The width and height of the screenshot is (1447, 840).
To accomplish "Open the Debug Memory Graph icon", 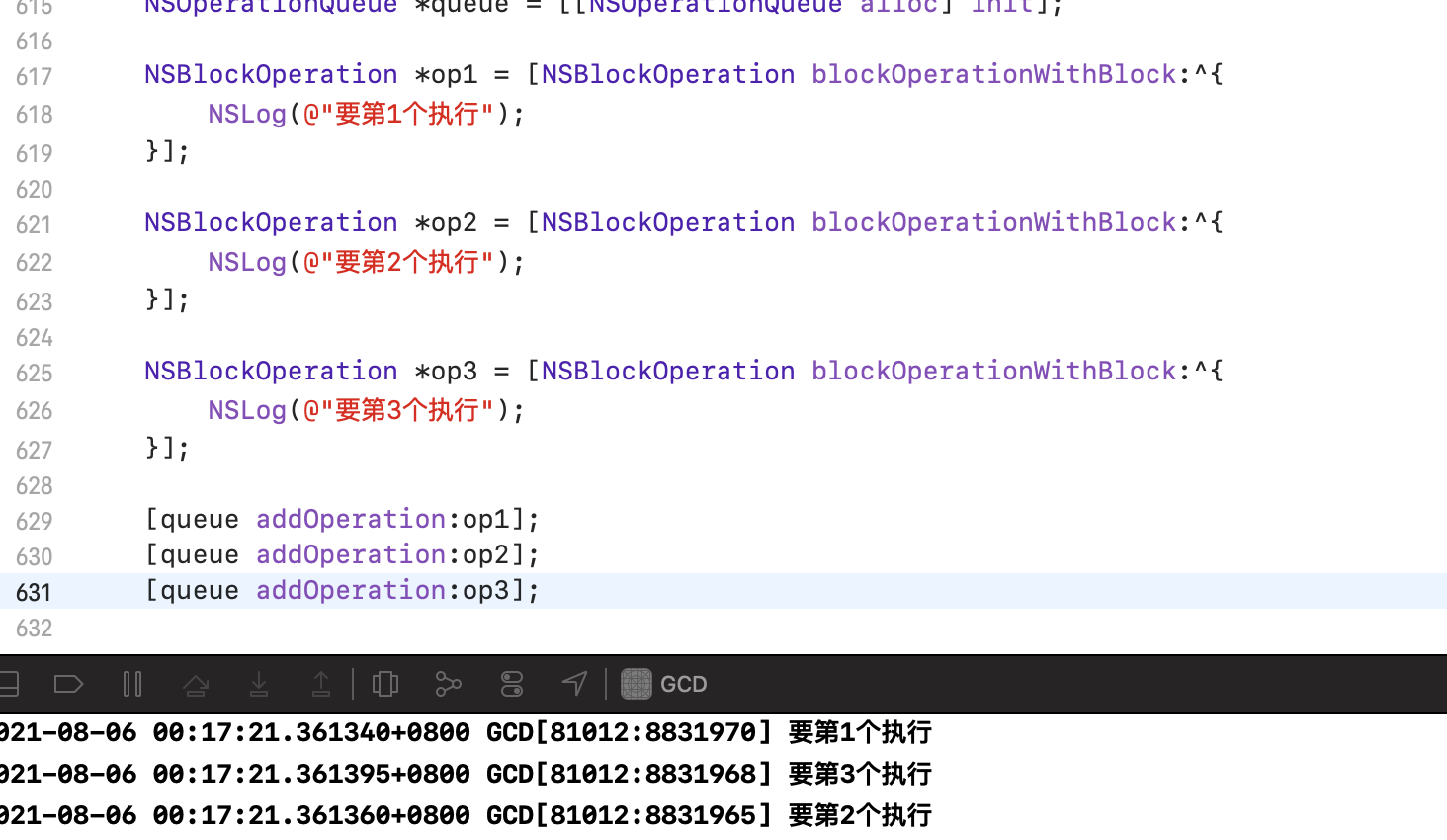I will pos(449,684).
